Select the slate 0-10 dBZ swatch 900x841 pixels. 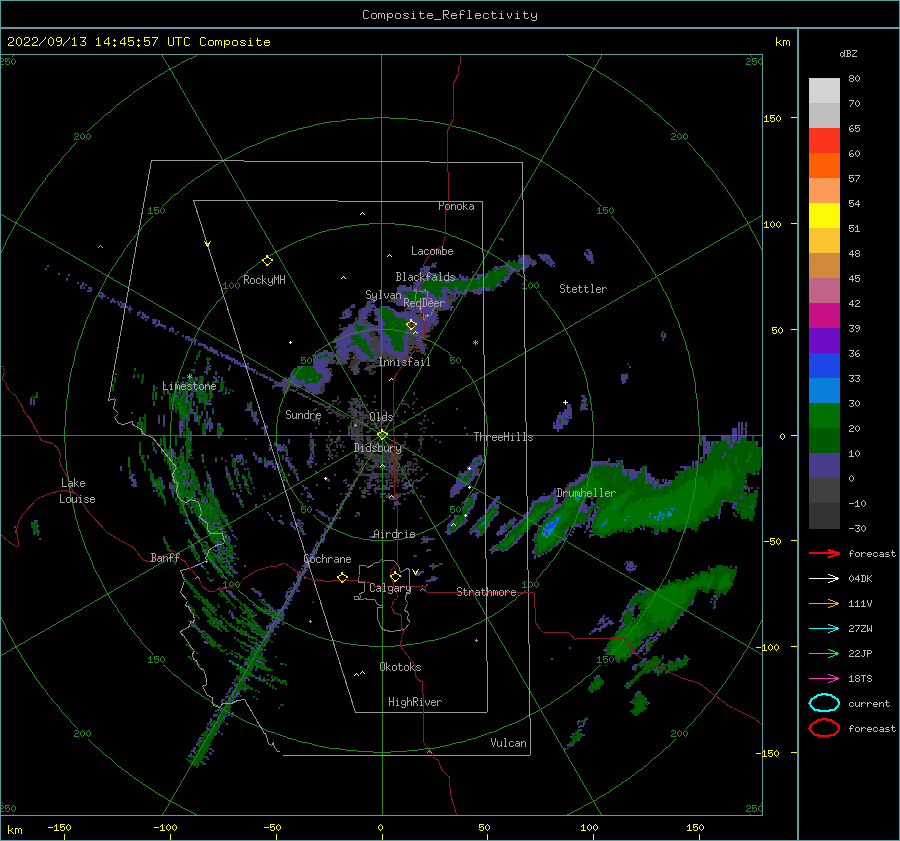[824, 466]
